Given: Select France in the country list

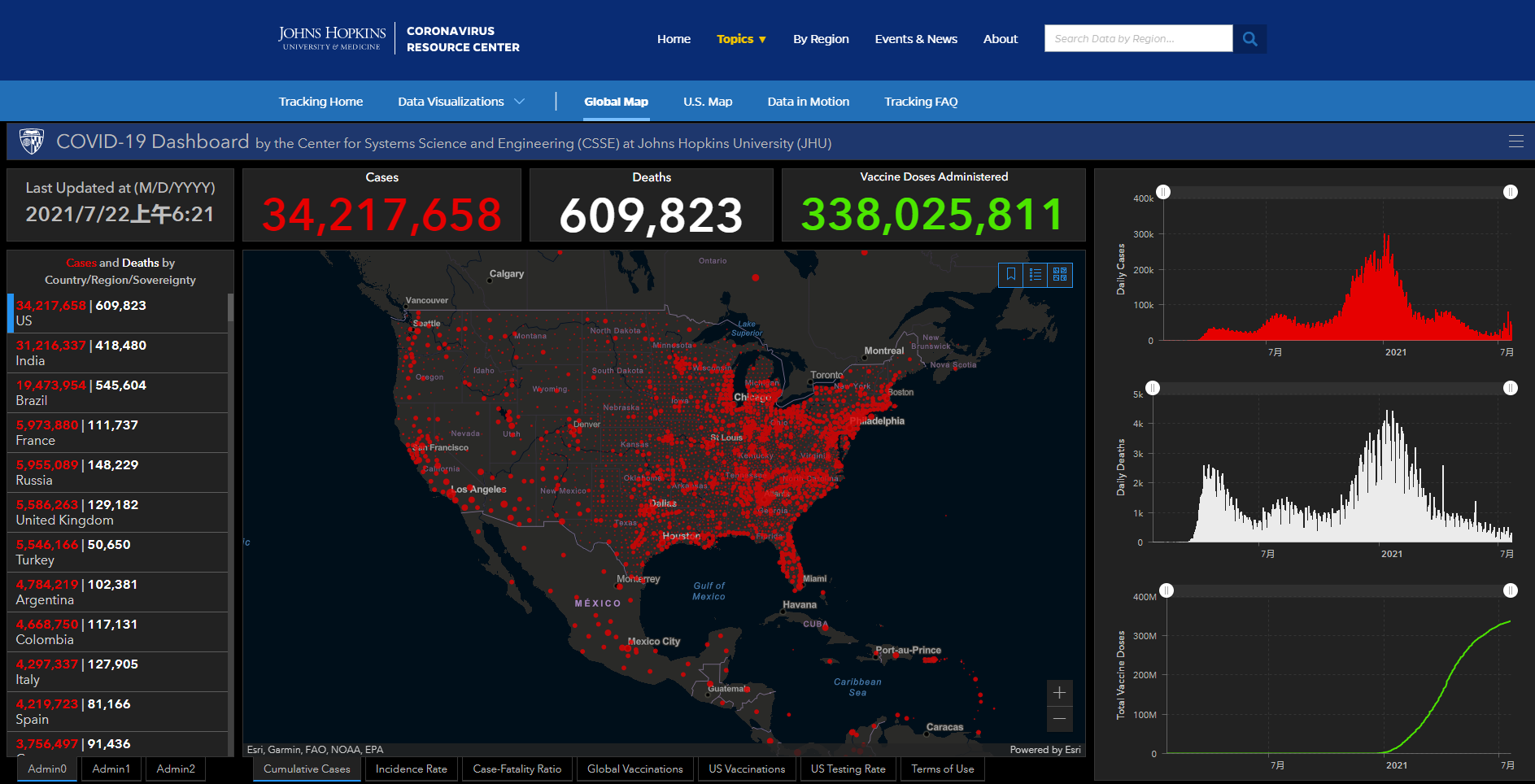Looking at the screenshot, I should point(117,433).
